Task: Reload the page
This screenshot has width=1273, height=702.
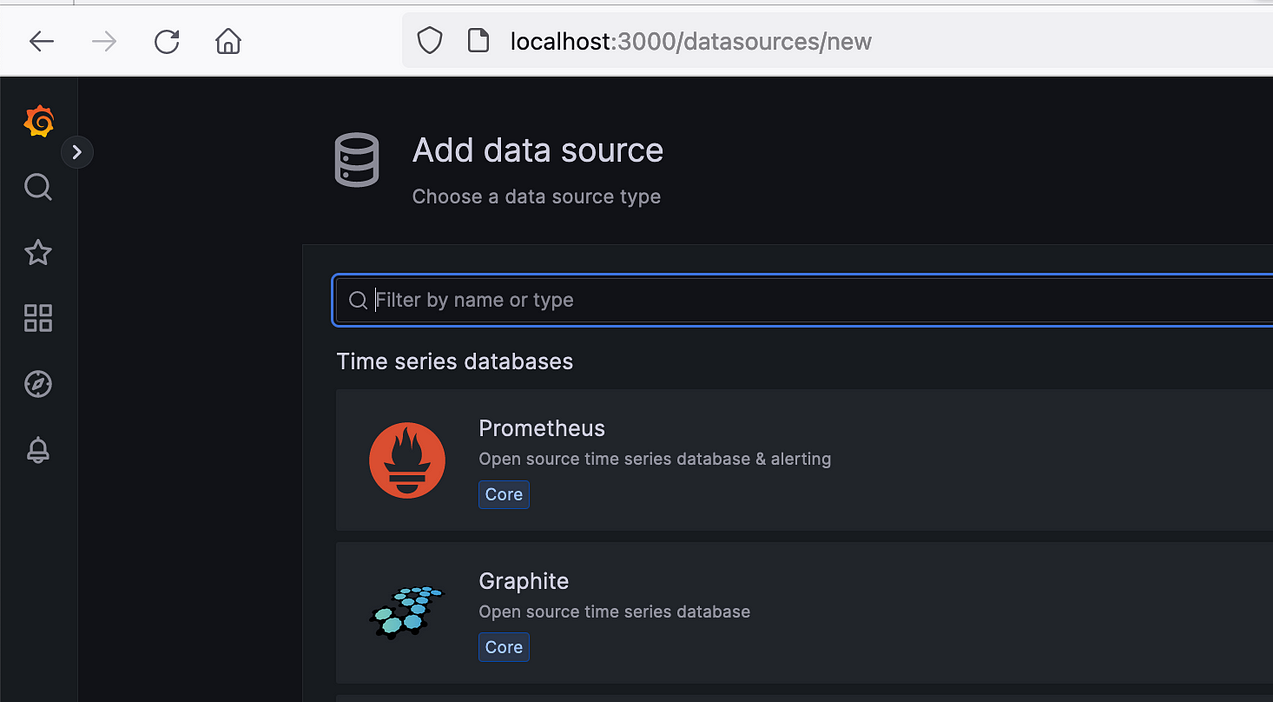Action: click(x=167, y=41)
